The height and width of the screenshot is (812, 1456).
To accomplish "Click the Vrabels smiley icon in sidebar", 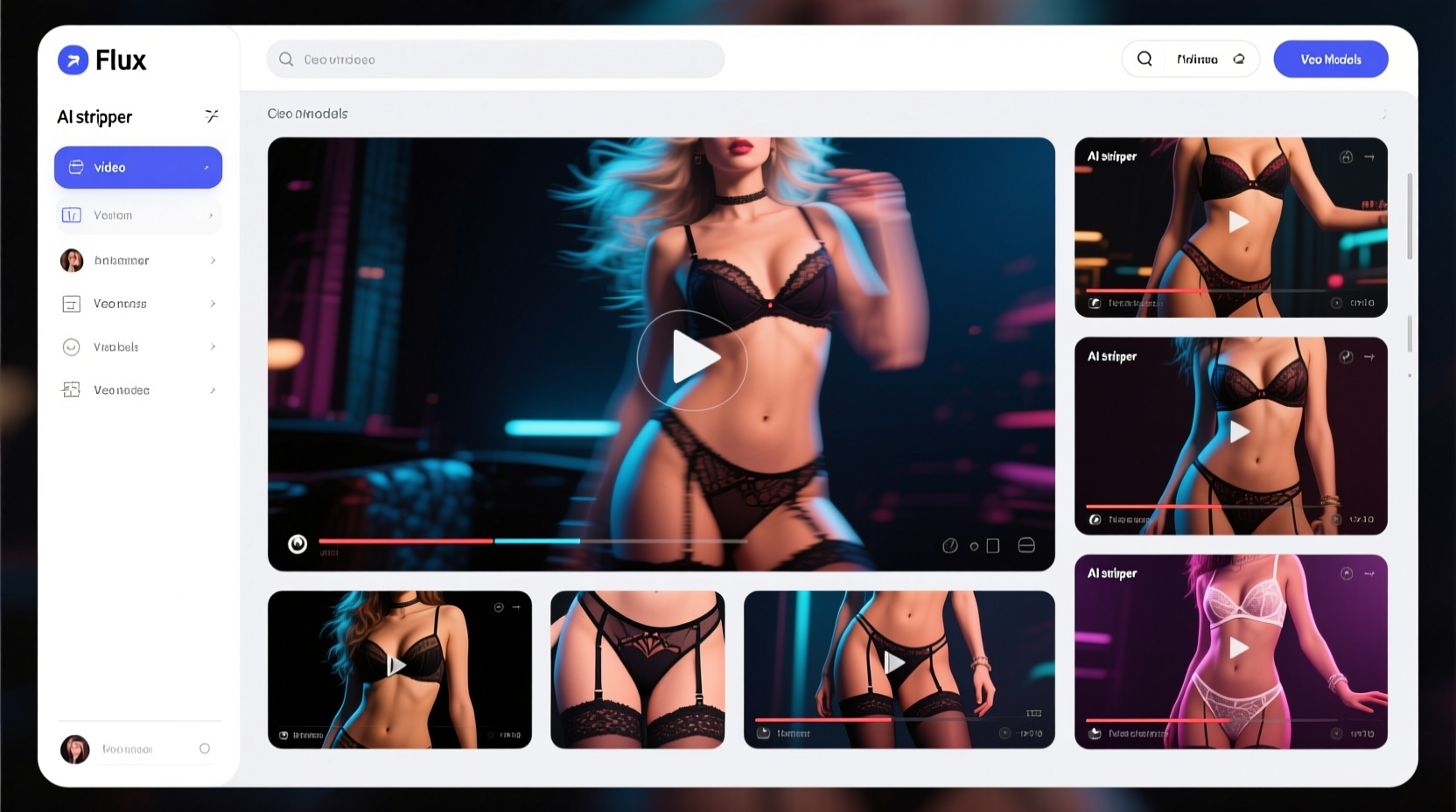I will point(72,347).
